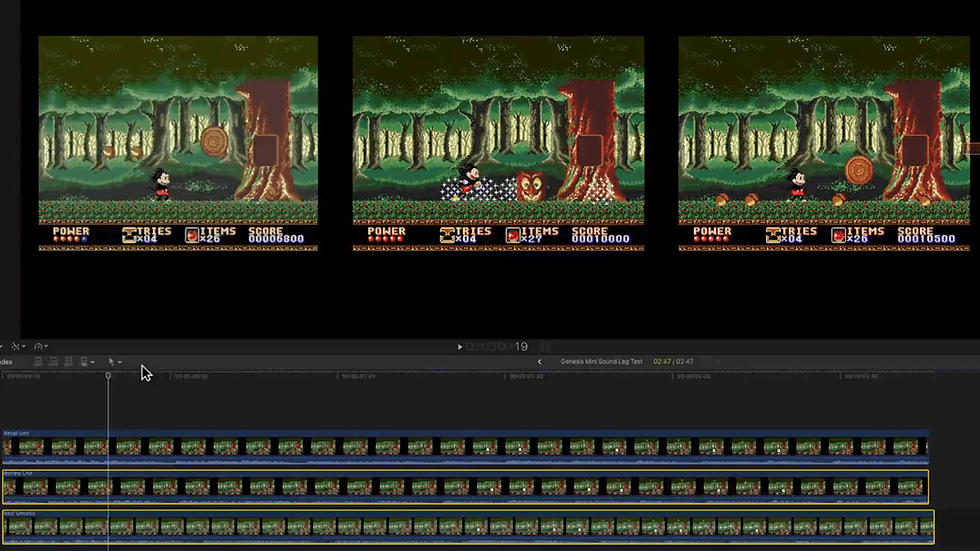The image size is (980, 551).
Task: Click the middle game video with score 00010000
Action: click(x=498, y=144)
